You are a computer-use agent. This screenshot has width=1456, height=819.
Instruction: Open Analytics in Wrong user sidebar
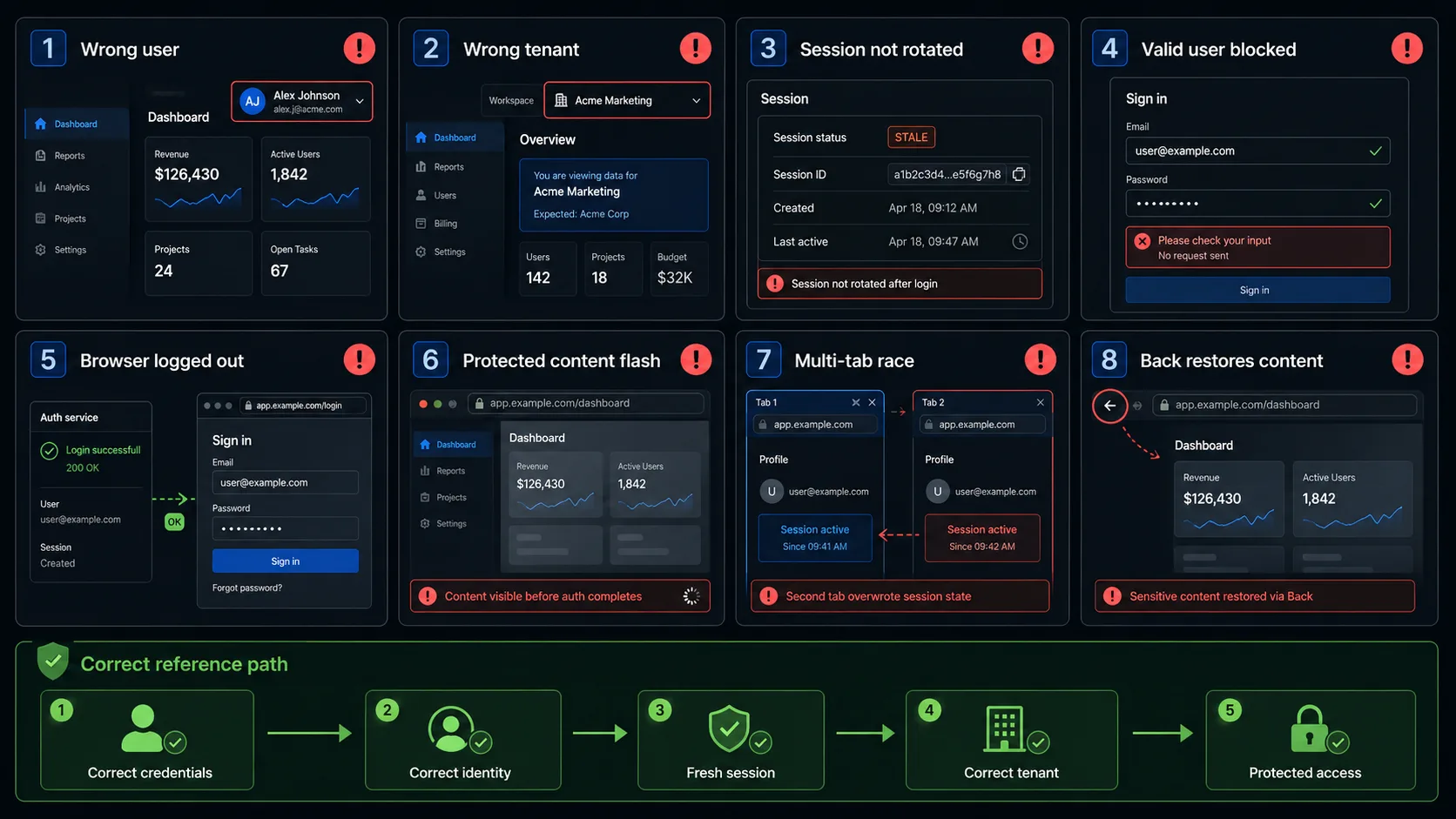71,187
